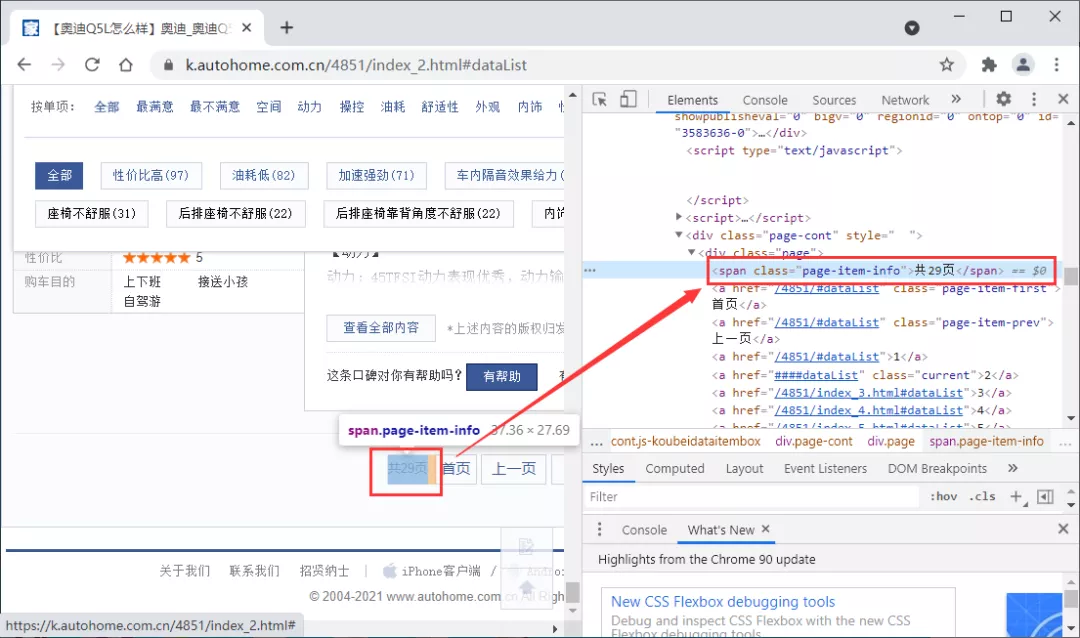
Task: Open the /4851/index_4.html#dataList href link
Action: tap(868, 410)
